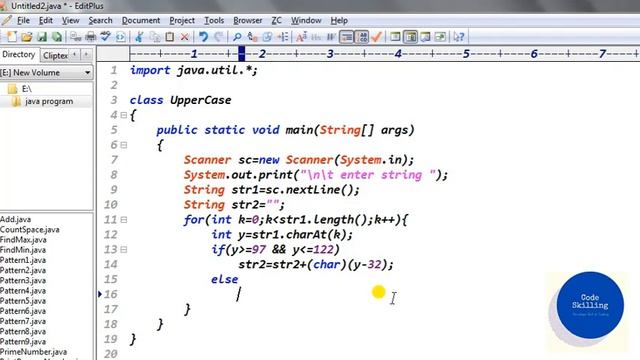
Task: Select CountSpace.java in the file list
Action: point(30,229)
